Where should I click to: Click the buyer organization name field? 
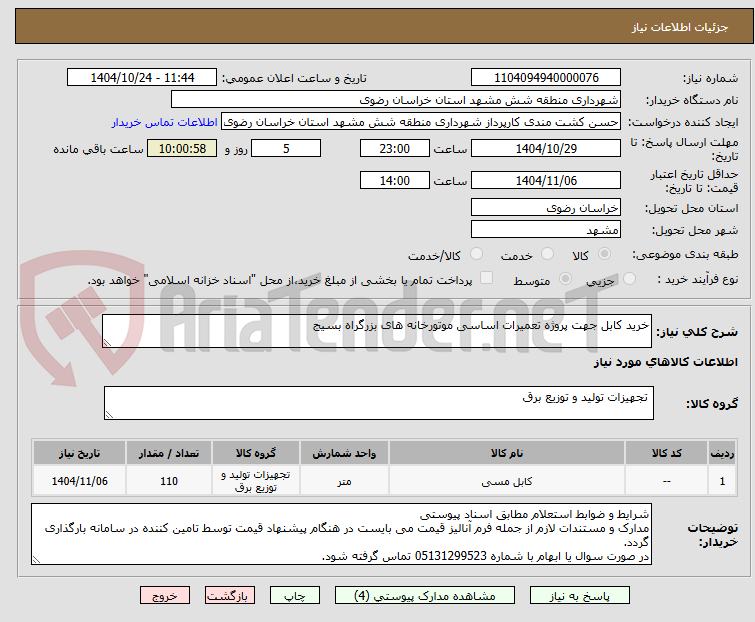[396, 100]
